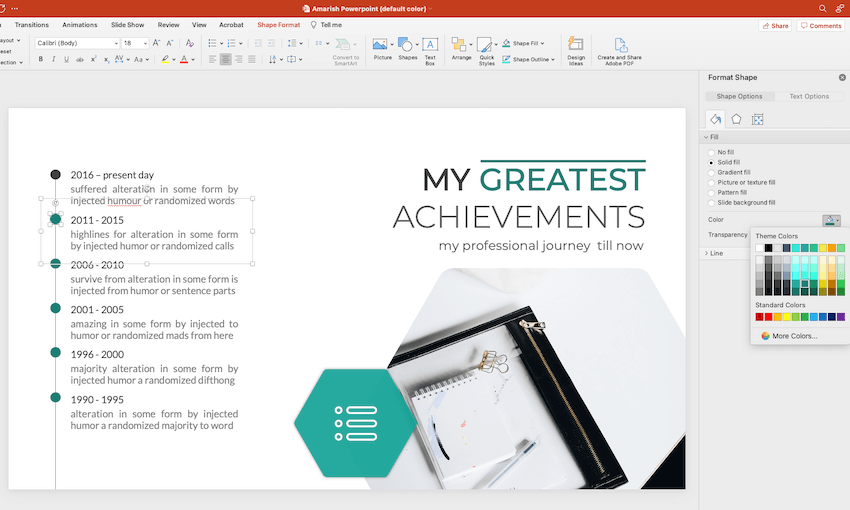850x510 pixels.
Task: Open Fill & Line tab icon
Action: [x=715, y=119]
